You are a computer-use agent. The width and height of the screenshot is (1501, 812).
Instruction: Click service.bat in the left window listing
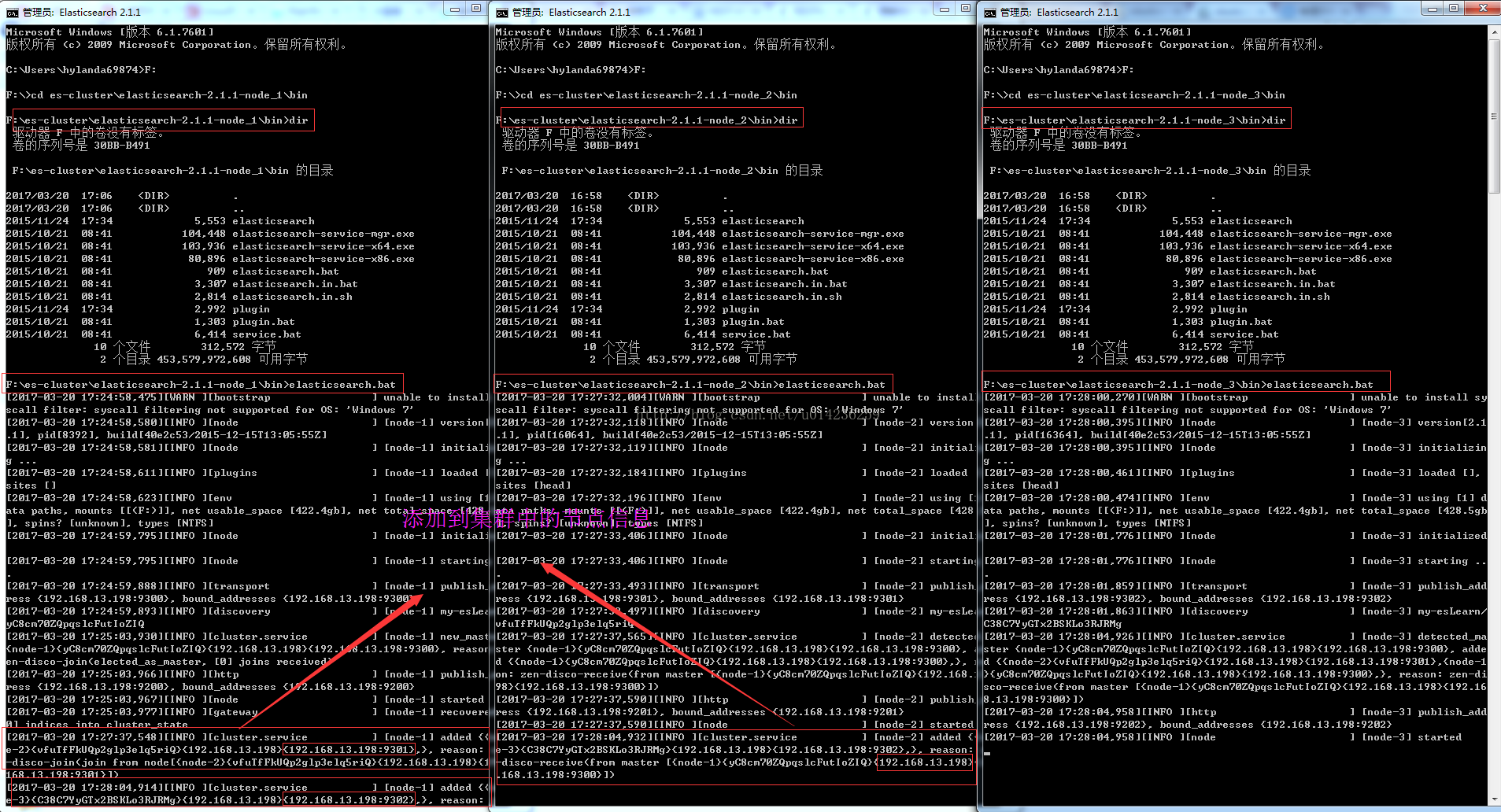[x=267, y=334]
